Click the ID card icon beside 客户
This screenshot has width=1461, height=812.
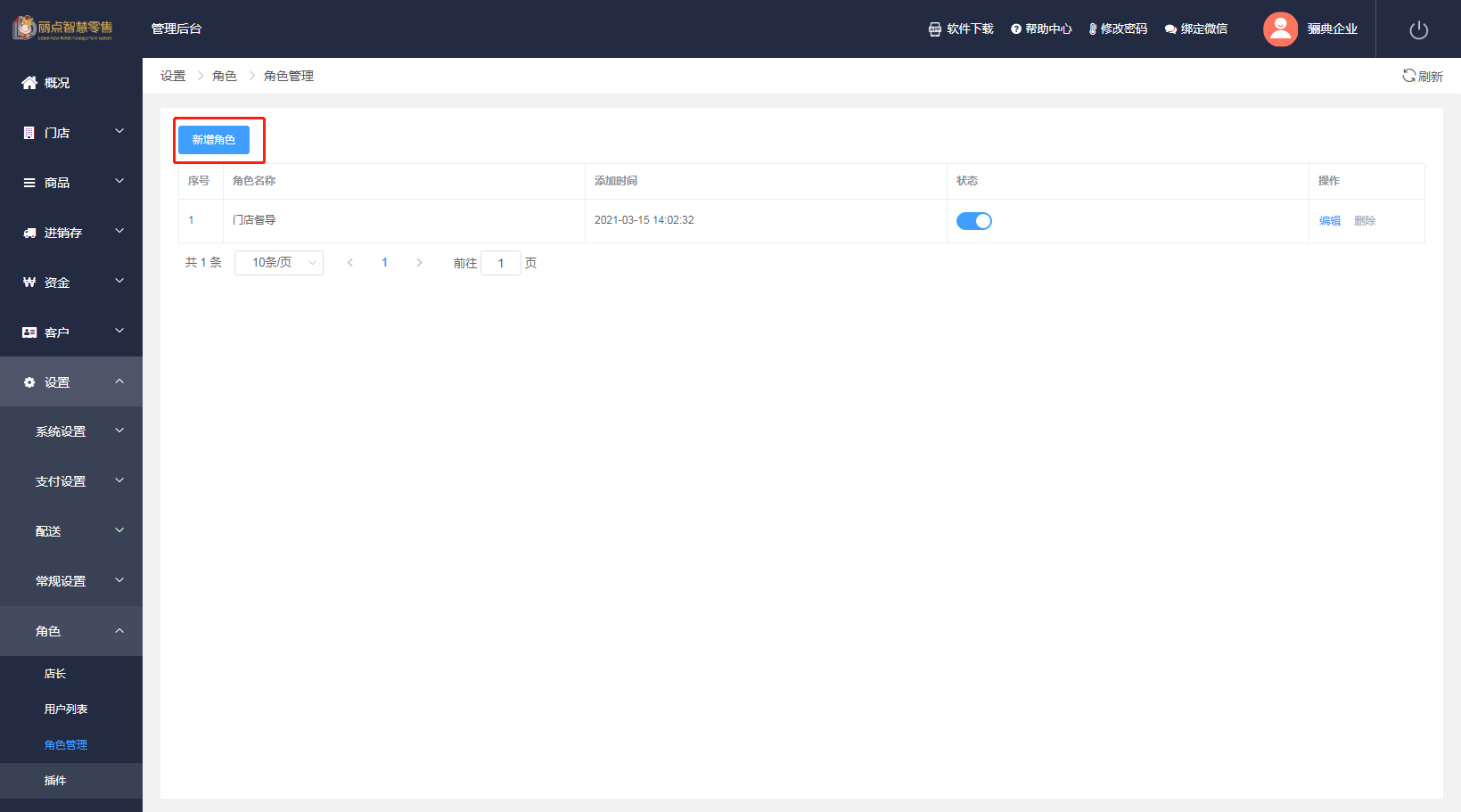(29, 332)
